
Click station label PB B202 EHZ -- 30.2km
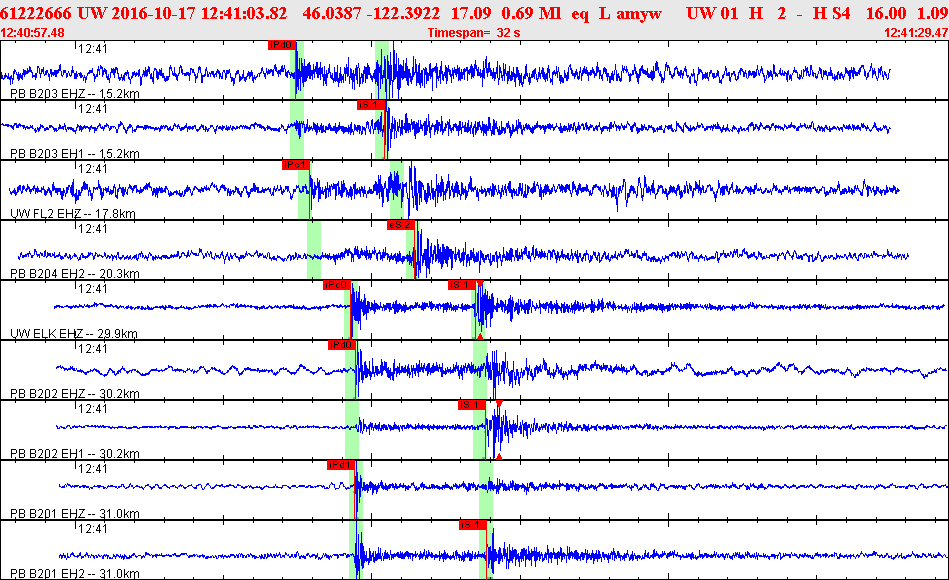tap(75, 394)
